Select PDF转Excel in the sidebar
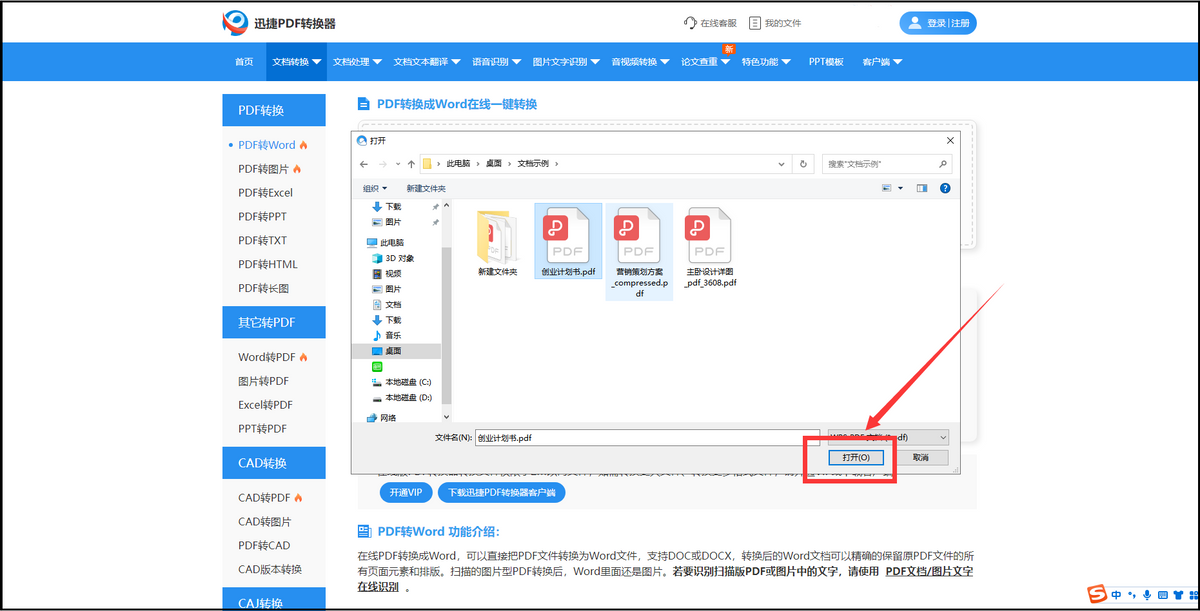 pos(265,193)
